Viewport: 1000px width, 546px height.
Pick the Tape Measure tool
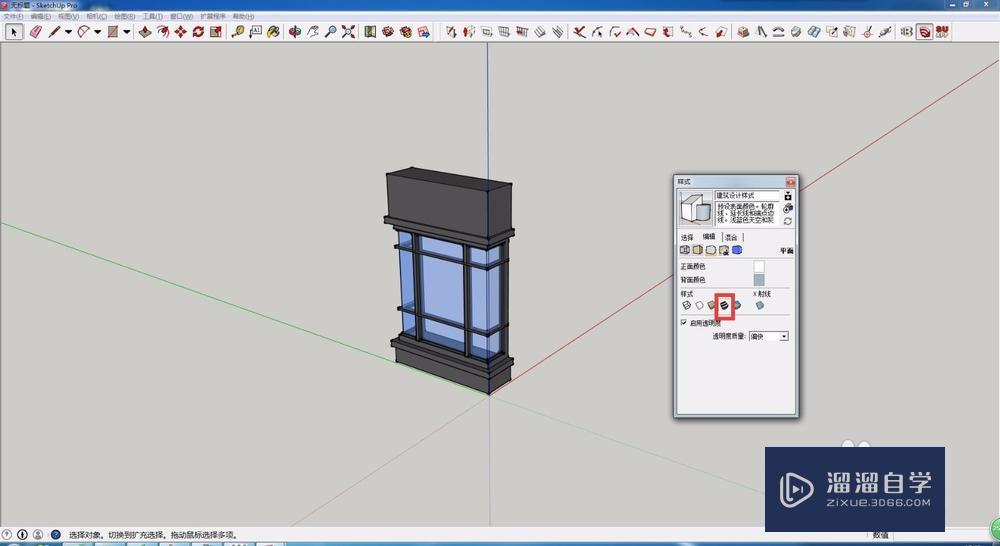(237, 31)
